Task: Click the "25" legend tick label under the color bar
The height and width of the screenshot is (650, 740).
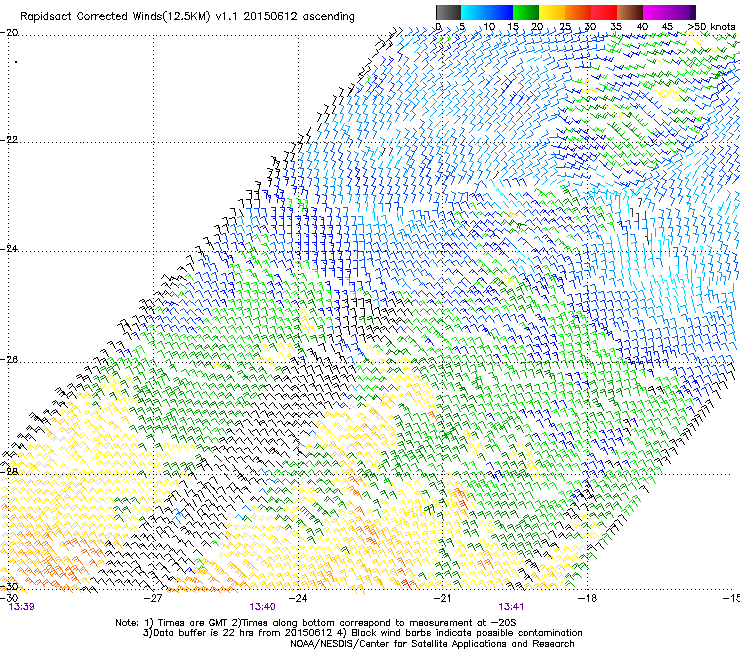Action: 565,27
